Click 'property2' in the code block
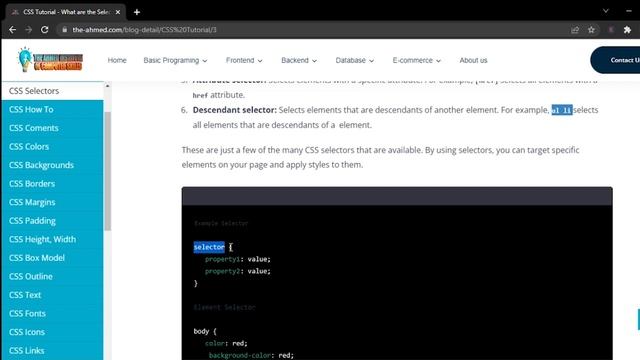640x360 pixels. click(x=222, y=271)
